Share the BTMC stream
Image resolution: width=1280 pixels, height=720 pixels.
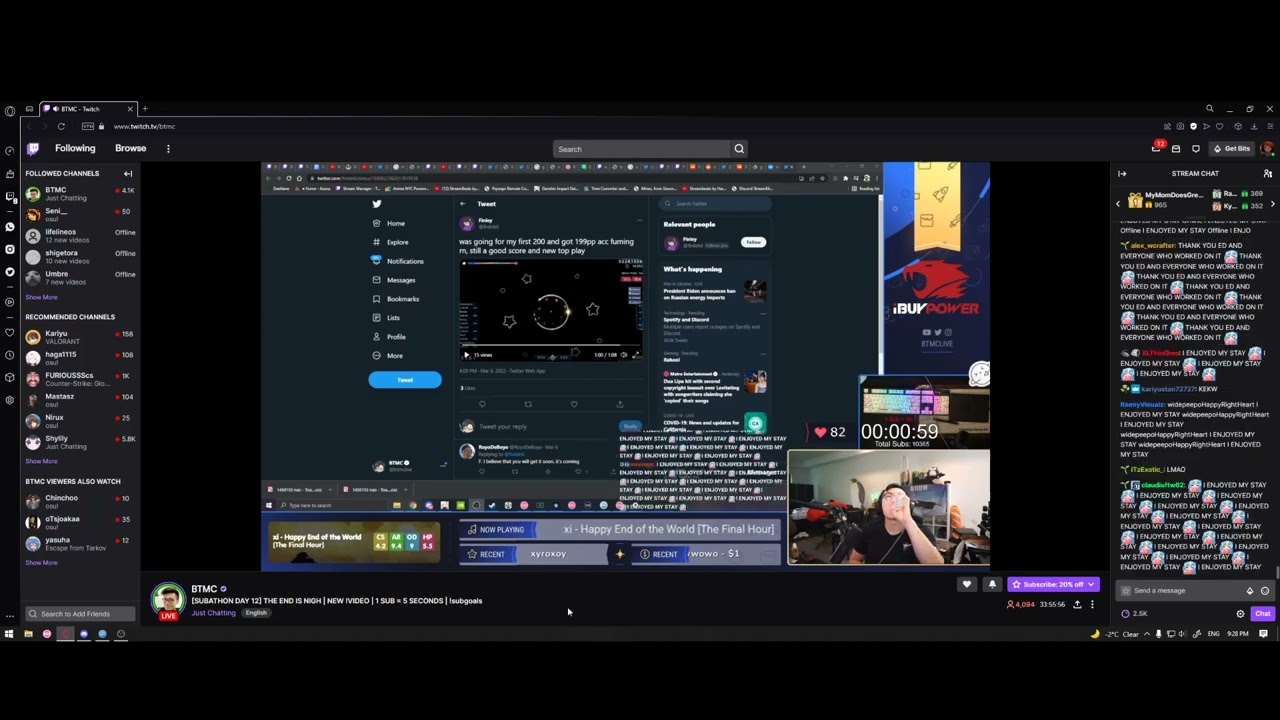[x=1077, y=605]
